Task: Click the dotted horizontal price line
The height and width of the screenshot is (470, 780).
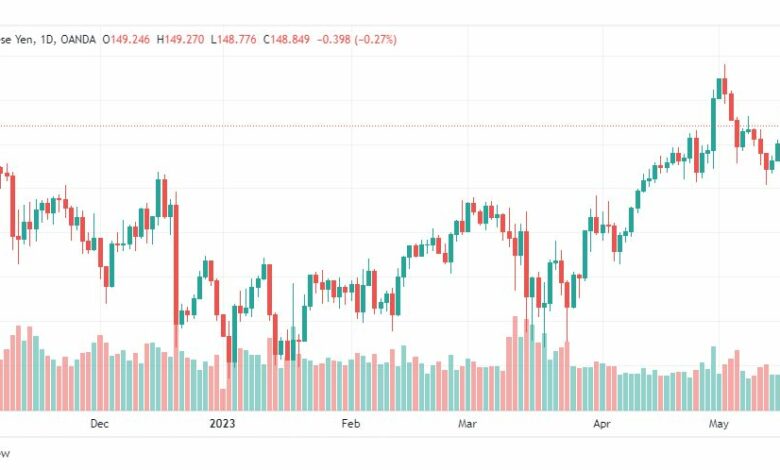Action: 390,126
